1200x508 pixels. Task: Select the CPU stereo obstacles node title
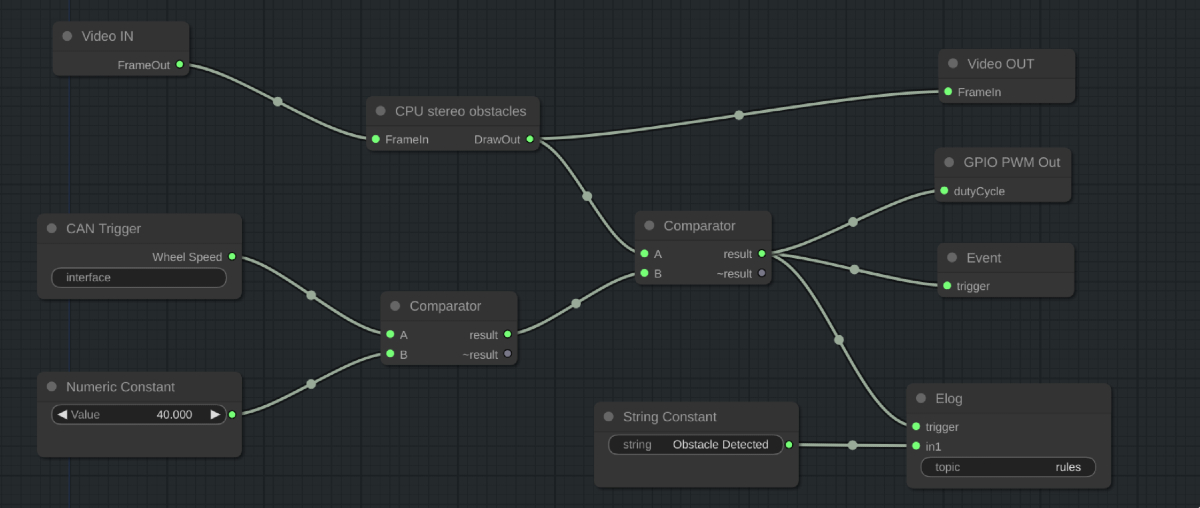click(x=460, y=111)
